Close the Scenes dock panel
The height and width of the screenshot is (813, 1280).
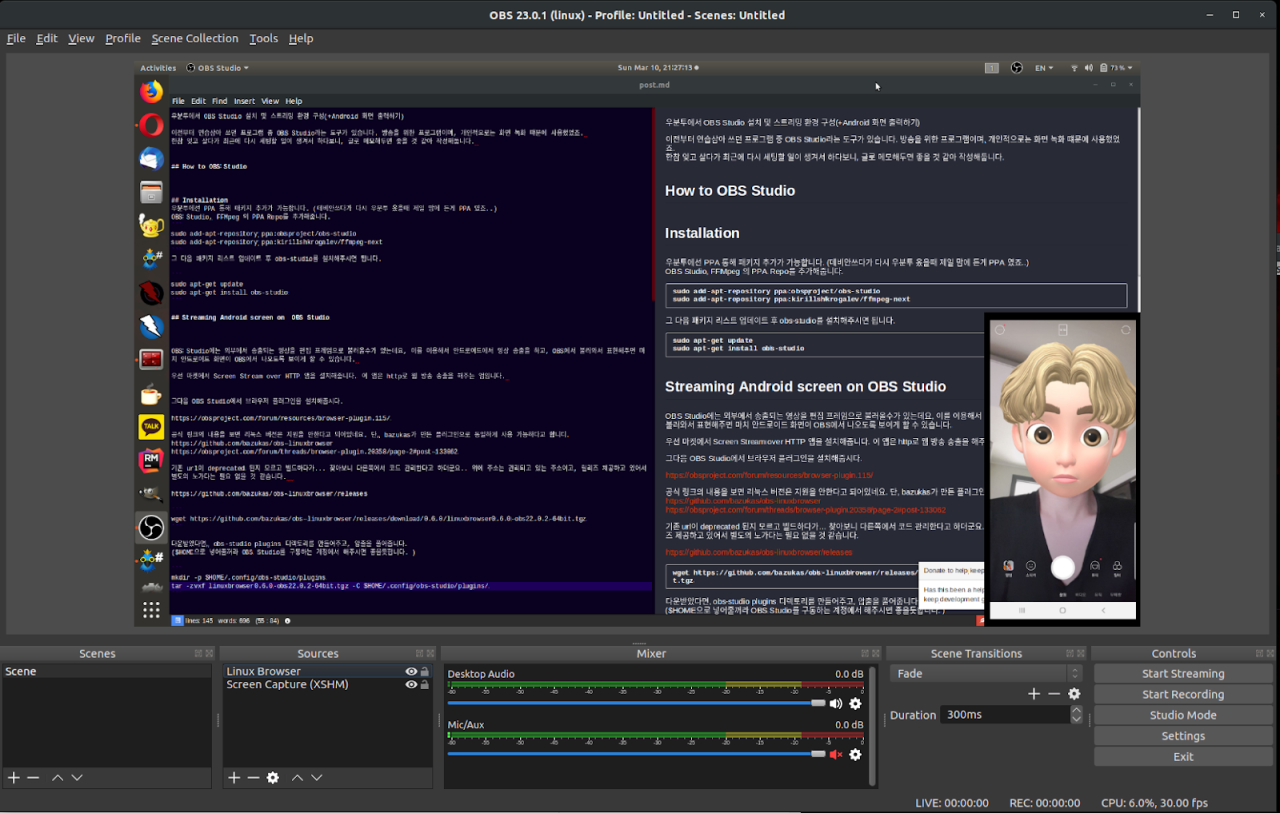[x=209, y=654]
